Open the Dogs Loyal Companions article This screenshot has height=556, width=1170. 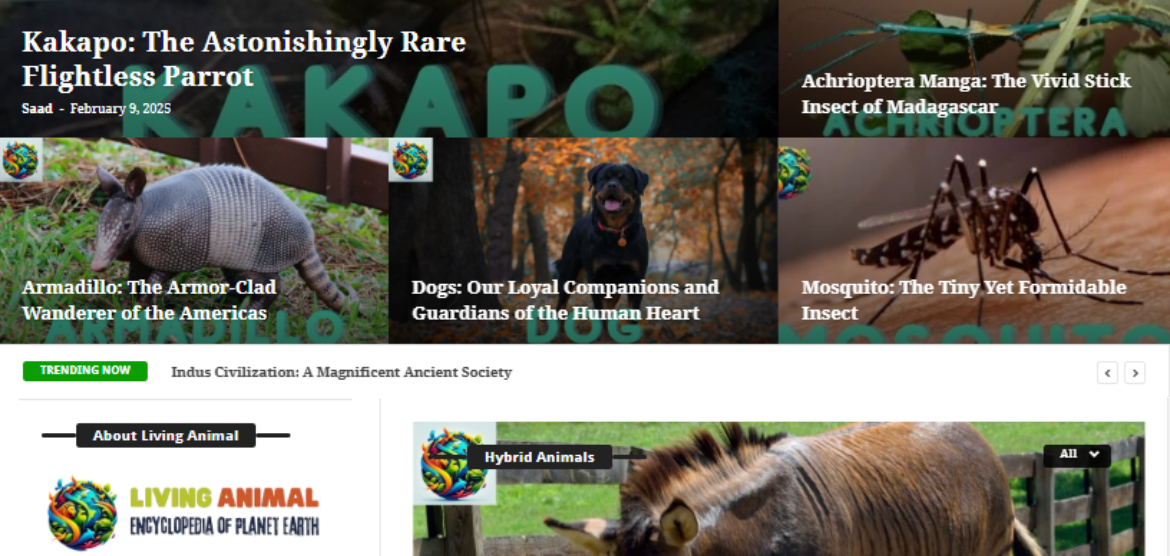(565, 300)
